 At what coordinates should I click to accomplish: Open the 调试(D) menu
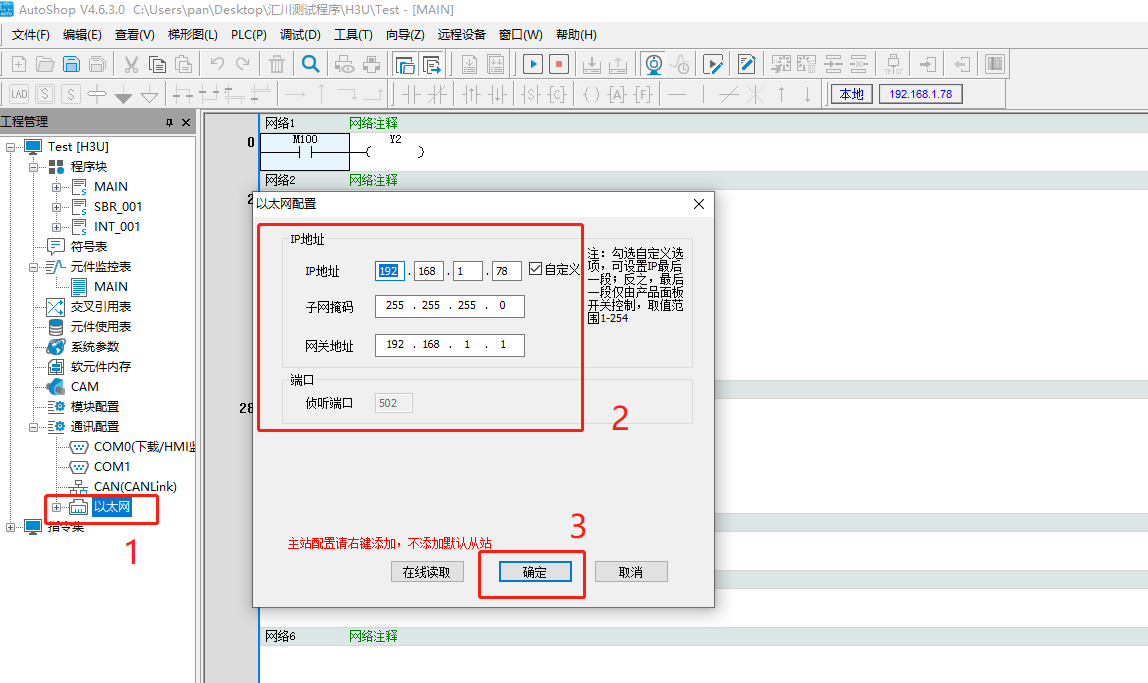pyautogui.click(x=300, y=34)
